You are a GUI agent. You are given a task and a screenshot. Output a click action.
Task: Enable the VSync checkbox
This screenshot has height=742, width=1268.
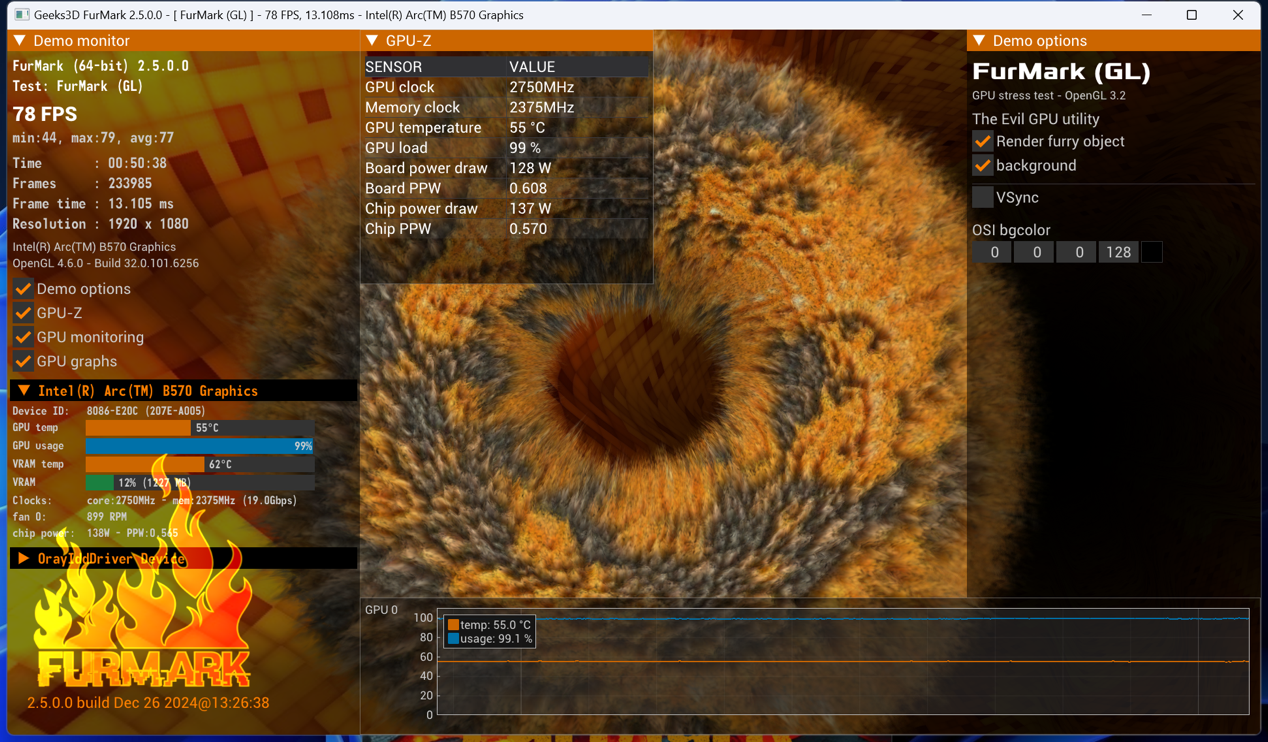click(x=982, y=198)
